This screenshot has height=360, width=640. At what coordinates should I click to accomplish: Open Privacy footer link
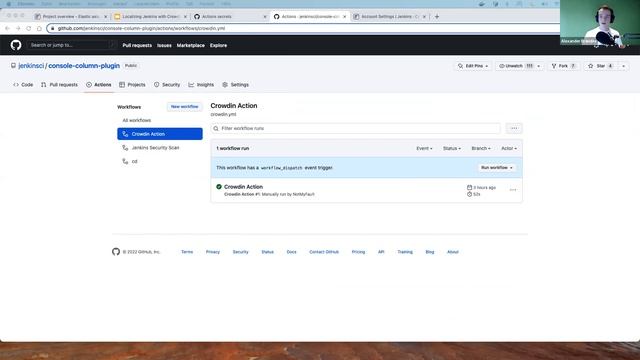[213, 252]
